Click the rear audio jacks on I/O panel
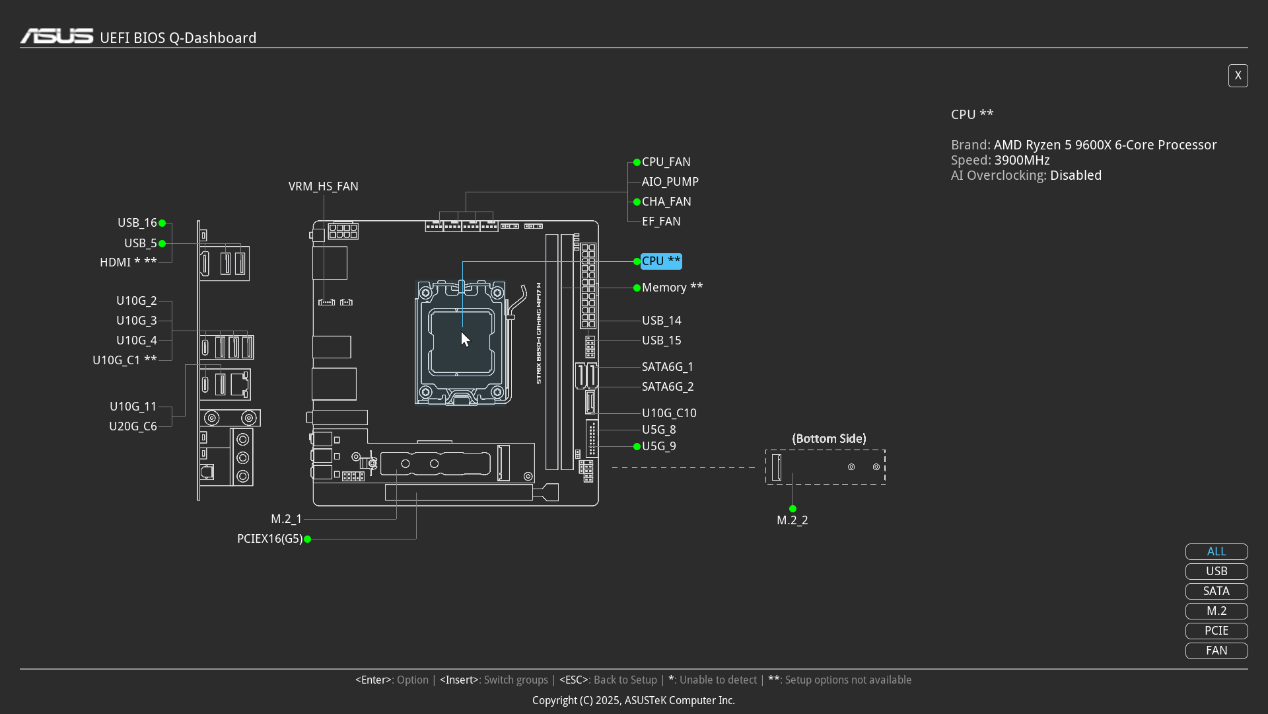1268x714 pixels. [x=243, y=456]
